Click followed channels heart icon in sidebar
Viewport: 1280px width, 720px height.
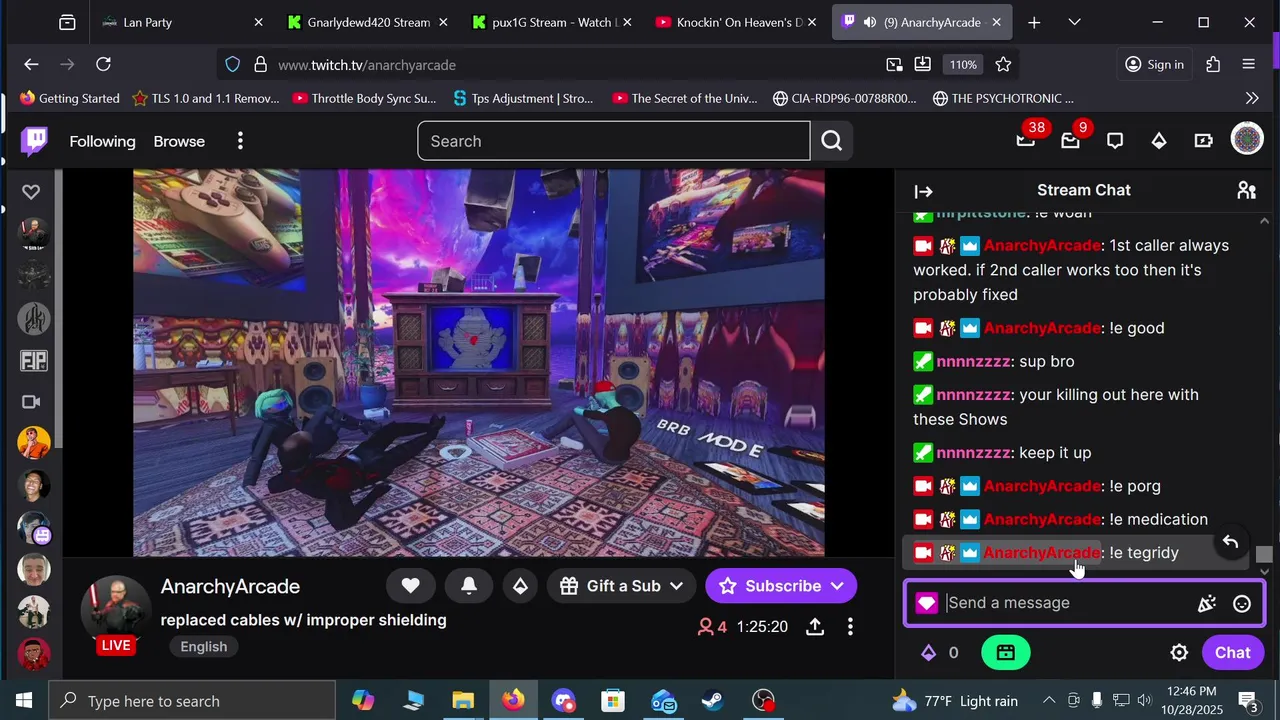(31, 192)
